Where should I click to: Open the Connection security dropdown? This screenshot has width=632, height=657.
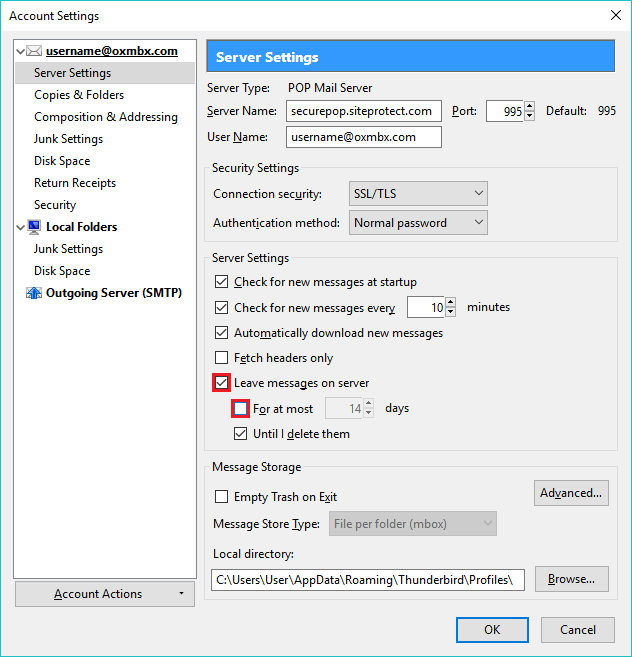(418, 193)
